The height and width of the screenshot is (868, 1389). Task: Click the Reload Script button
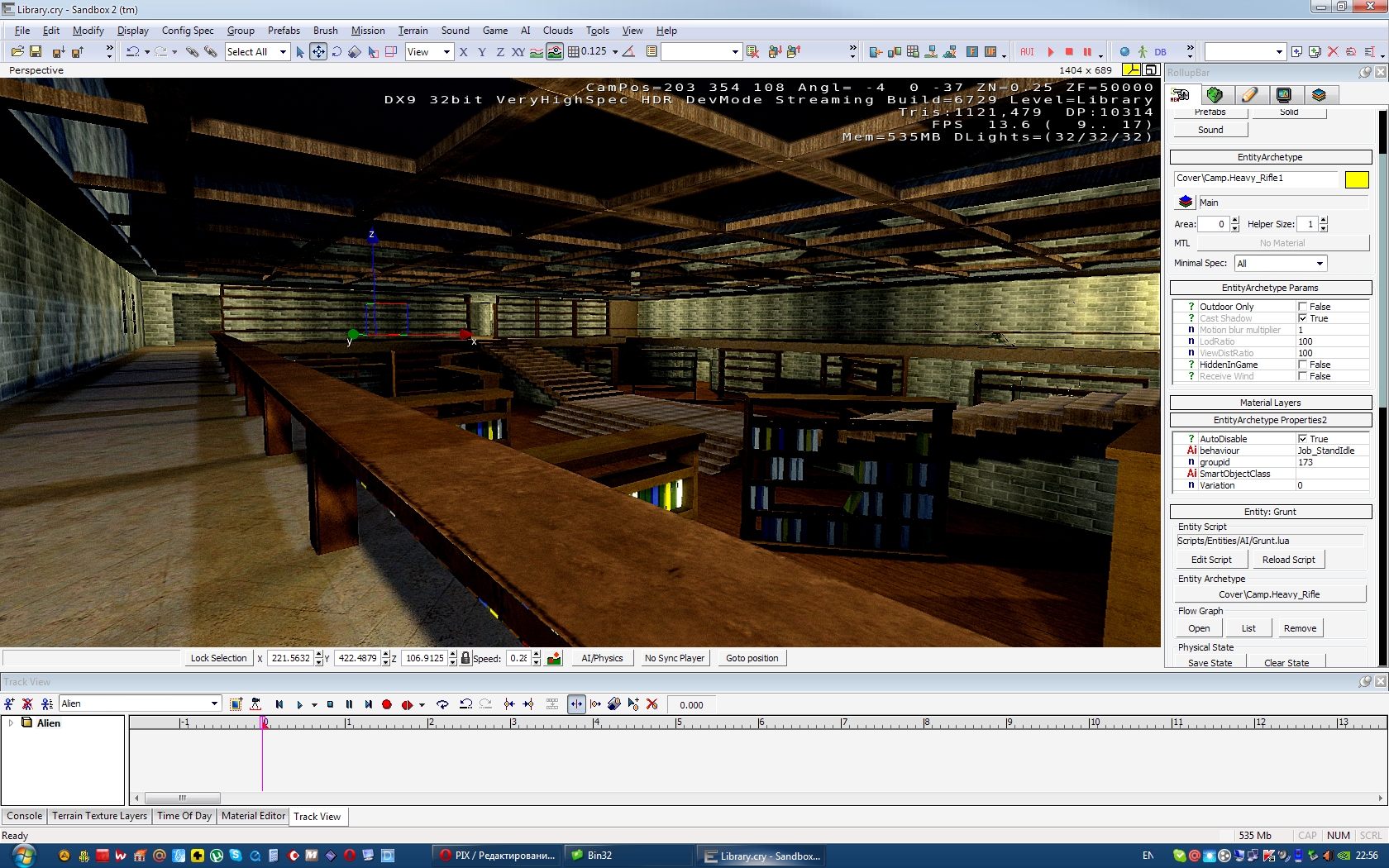[x=1288, y=560]
